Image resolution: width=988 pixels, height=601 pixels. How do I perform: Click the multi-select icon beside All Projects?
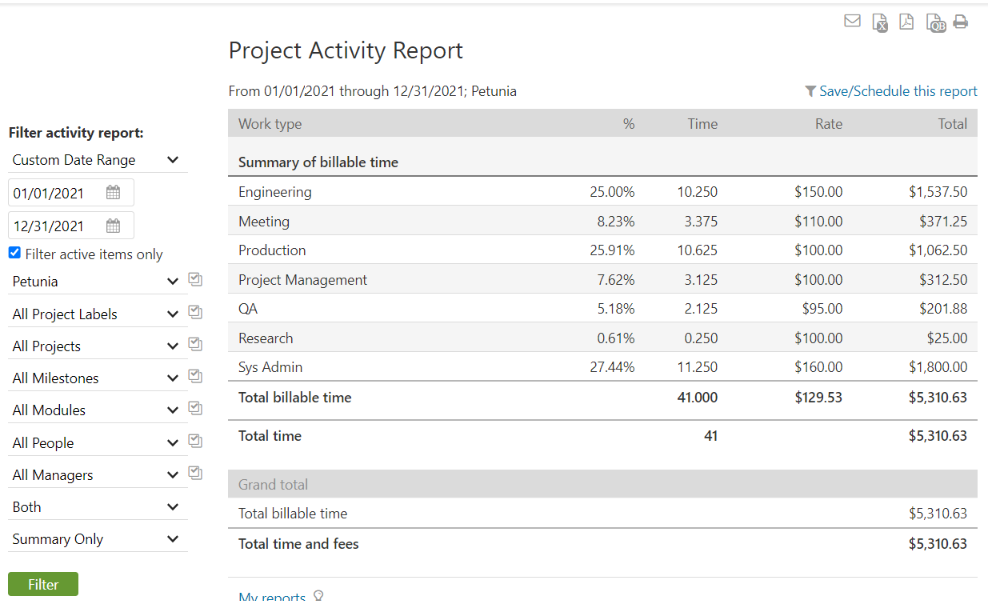196,345
